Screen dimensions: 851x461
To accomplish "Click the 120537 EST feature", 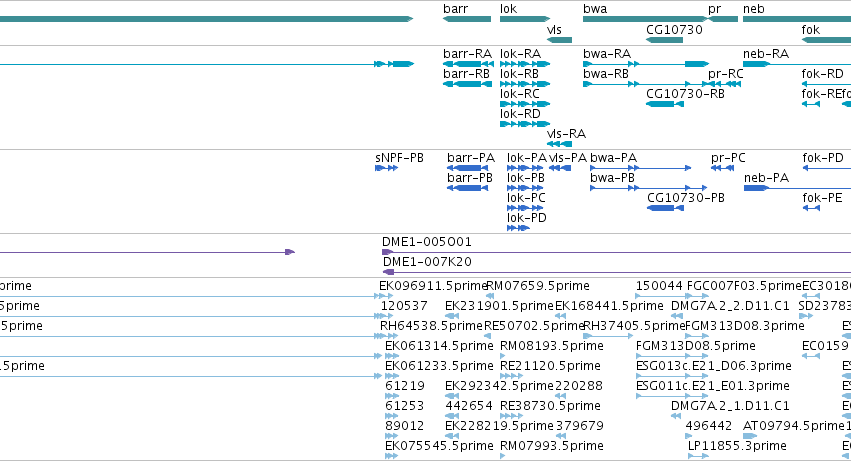I will [x=387, y=316].
